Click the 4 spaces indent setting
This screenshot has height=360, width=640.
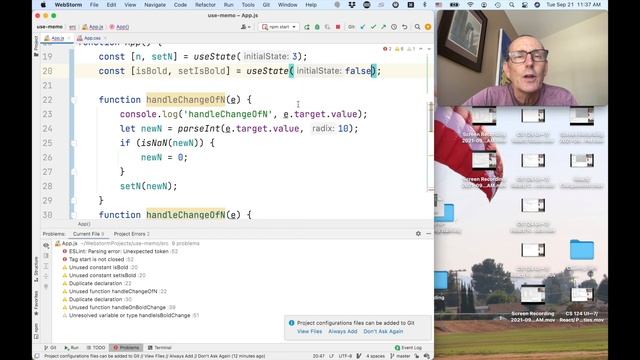pyautogui.click(x=375, y=356)
